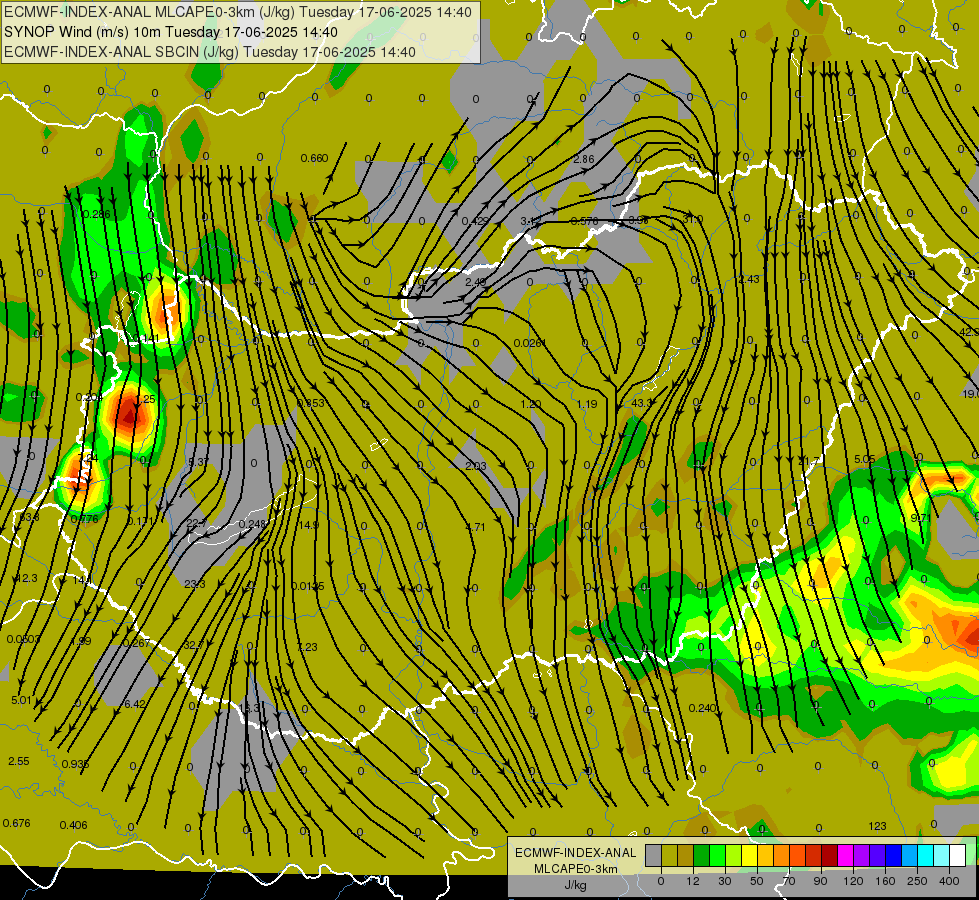Click the map value '0.853'
The width and height of the screenshot is (979, 900).
pos(310,403)
